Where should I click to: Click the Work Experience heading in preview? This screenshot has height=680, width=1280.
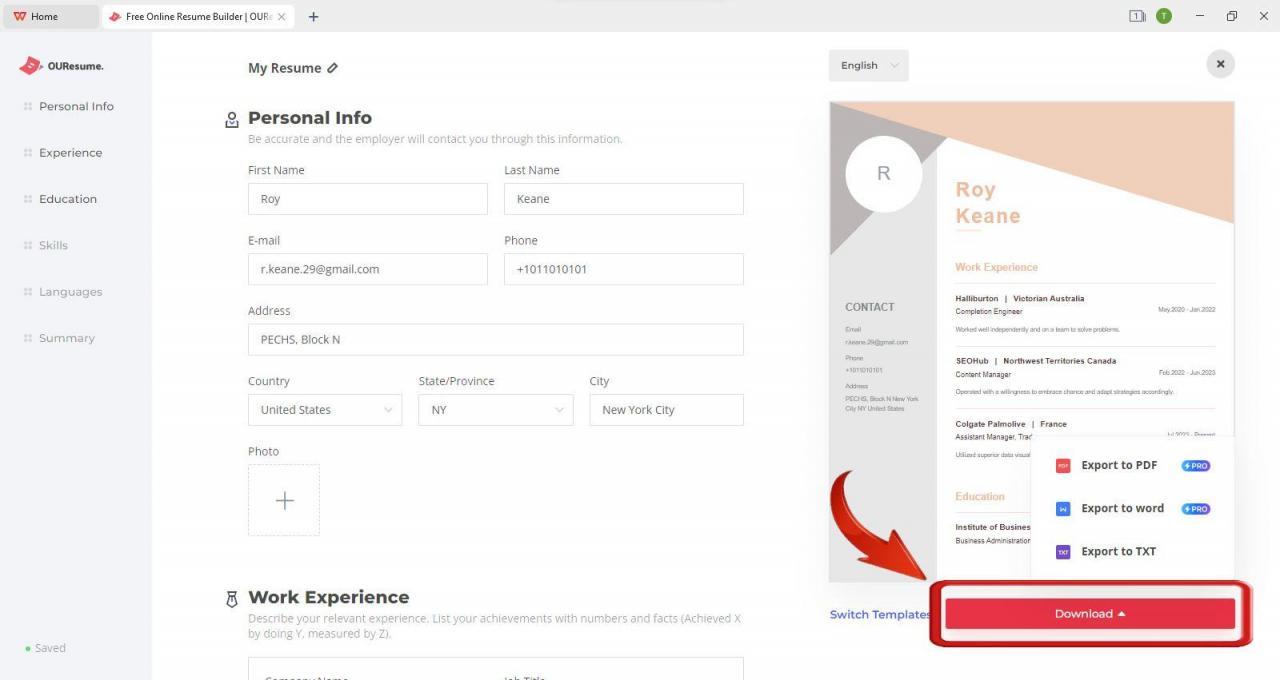(x=996, y=267)
